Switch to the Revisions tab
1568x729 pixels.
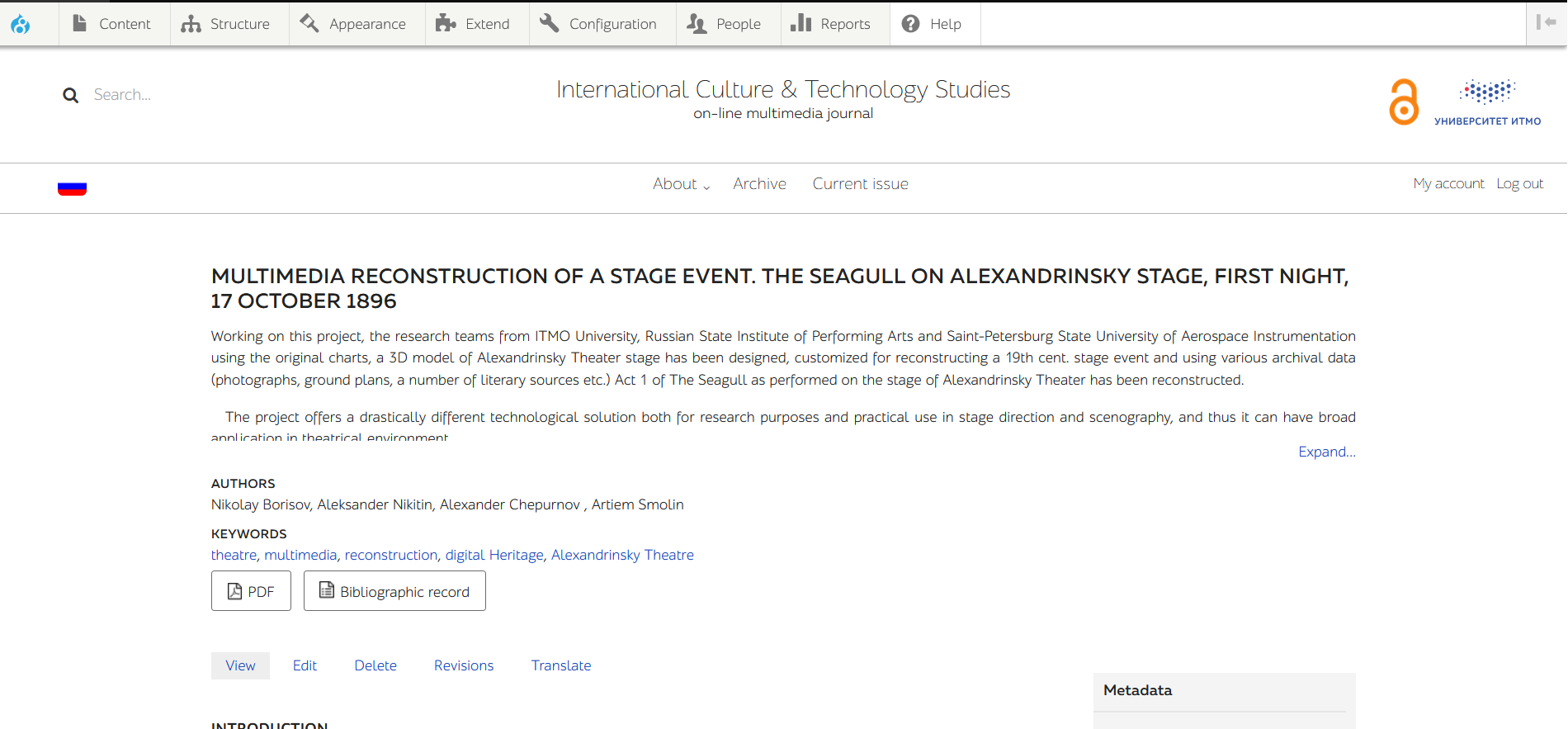(463, 665)
